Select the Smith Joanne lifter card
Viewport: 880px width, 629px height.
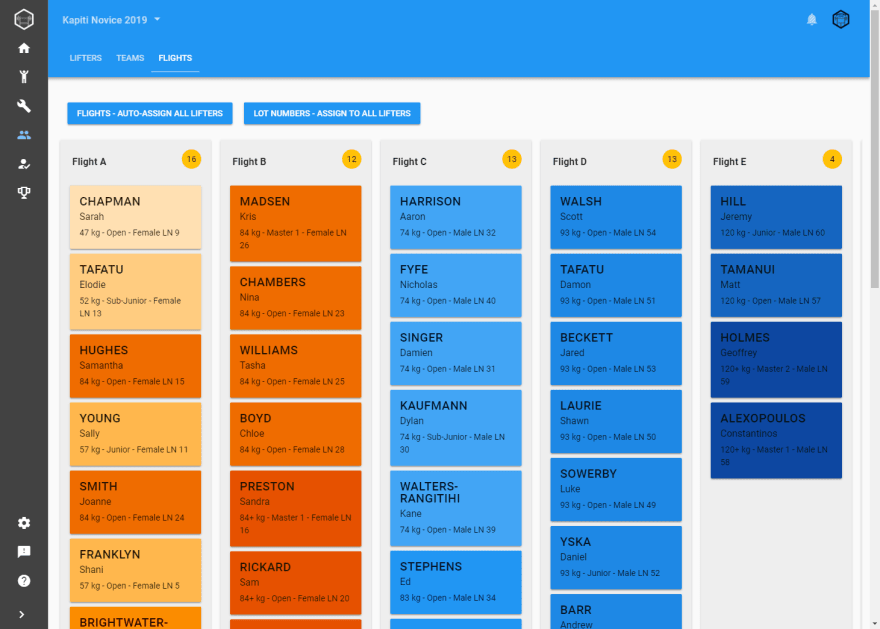pos(135,502)
